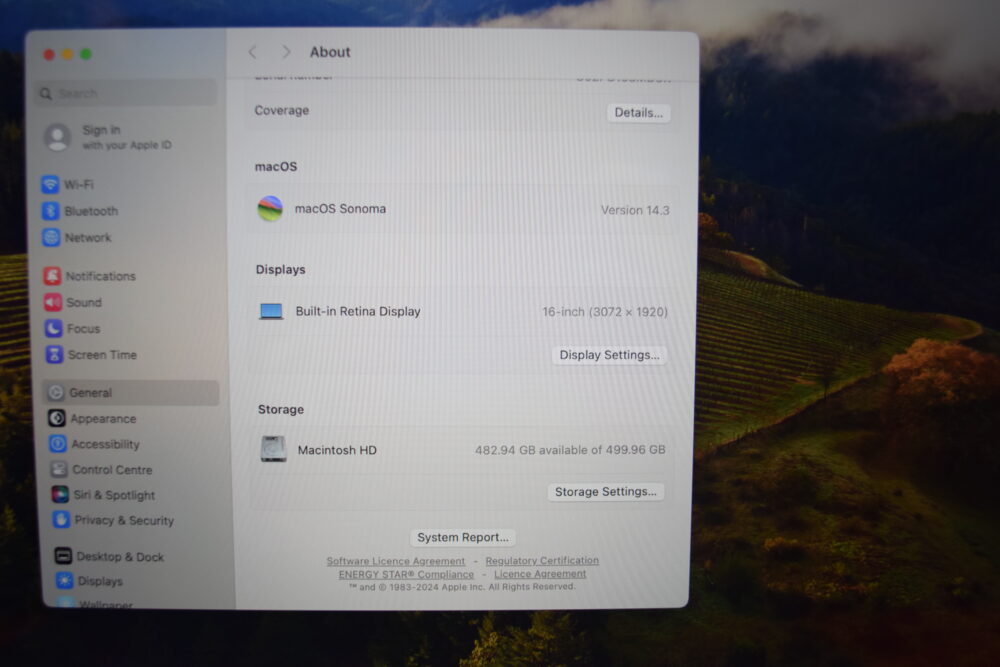Click the Macintosh HD name text
Image resolution: width=1000 pixels, height=667 pixels.
coord(337,450)
